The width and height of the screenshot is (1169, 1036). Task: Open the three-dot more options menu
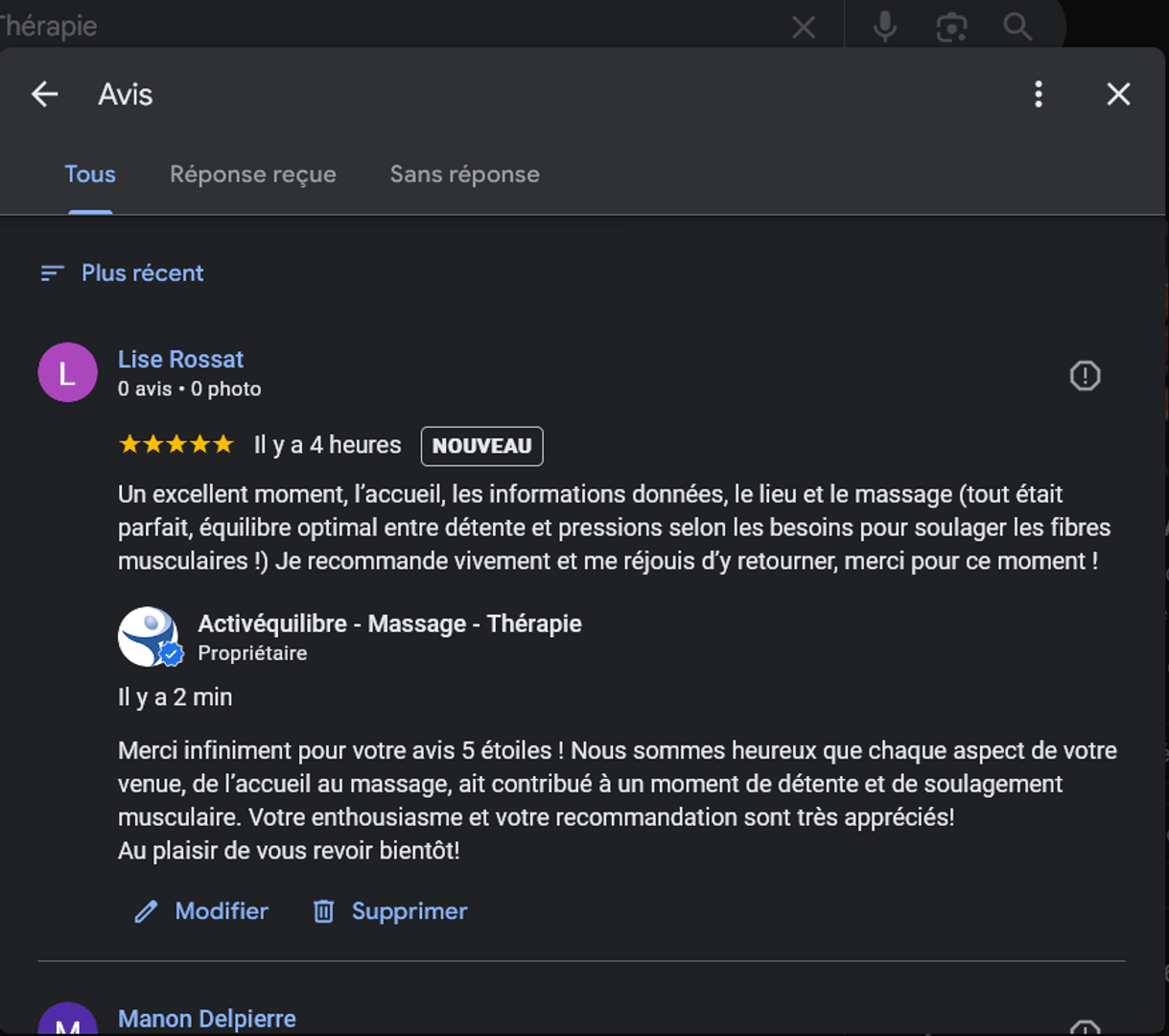[x=1039, y=94]
